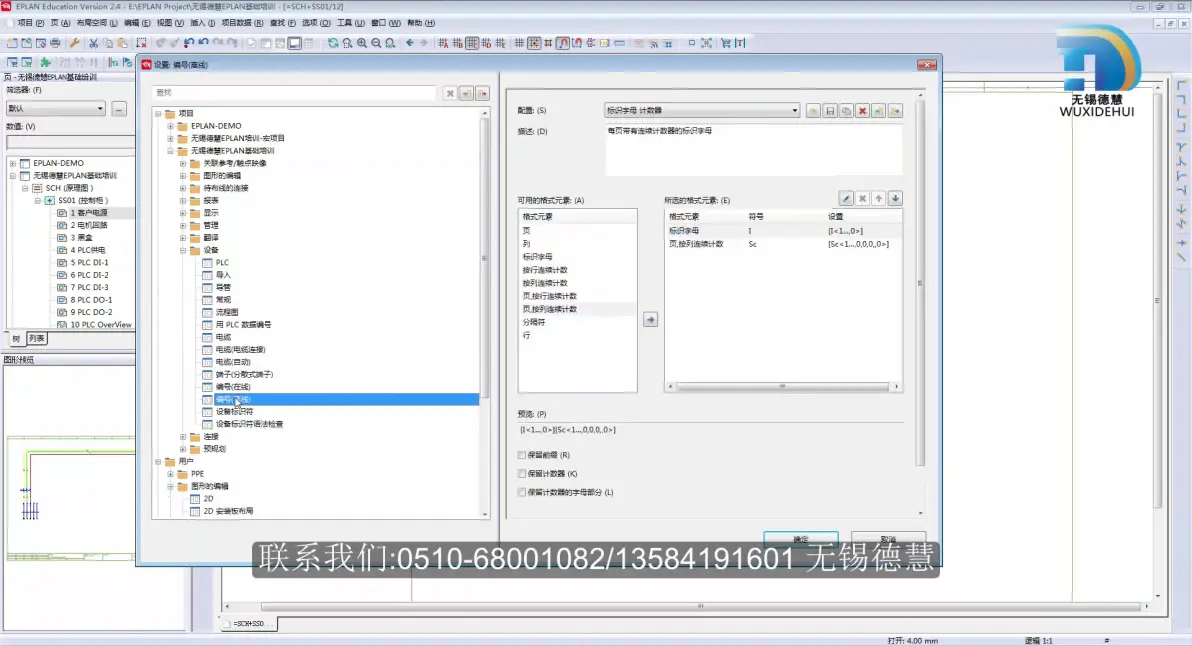Open the 项目 (P) menu
Screen dimensions: 1192x646
coord(30,23)
